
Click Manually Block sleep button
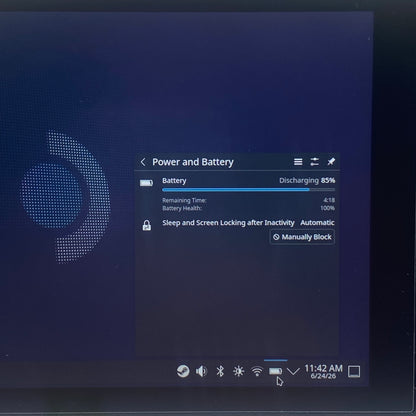(302, 237)
